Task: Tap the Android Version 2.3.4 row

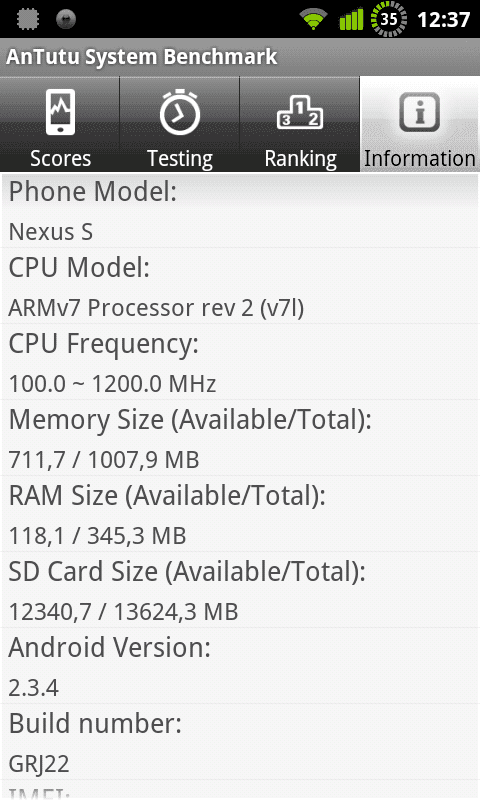Action: point(240,666)
